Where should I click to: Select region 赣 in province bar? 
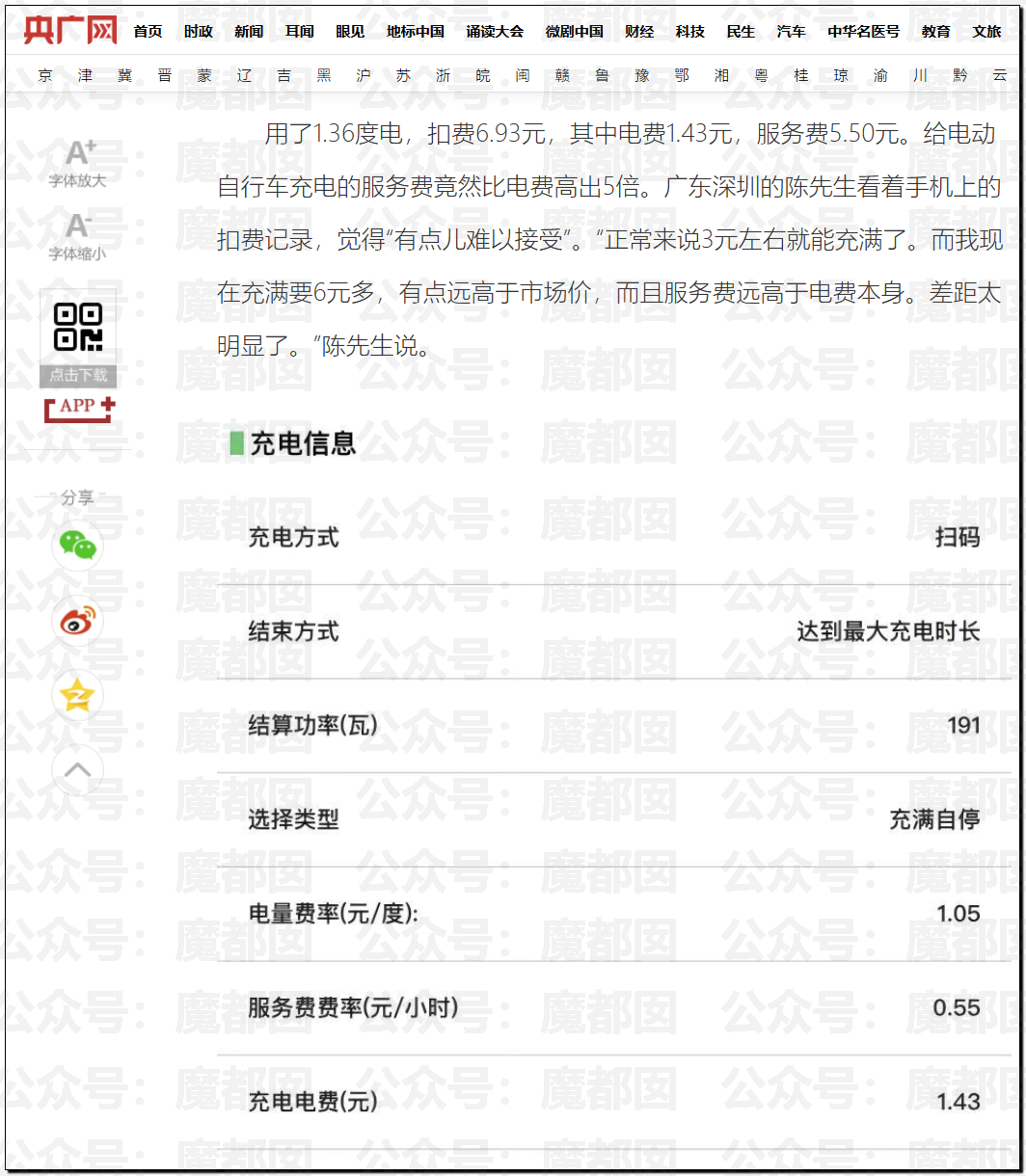[x=562, y=75]
